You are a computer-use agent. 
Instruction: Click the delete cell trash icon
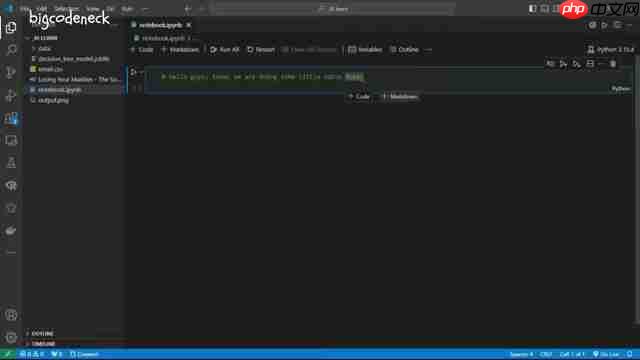[x=613, y=64]
